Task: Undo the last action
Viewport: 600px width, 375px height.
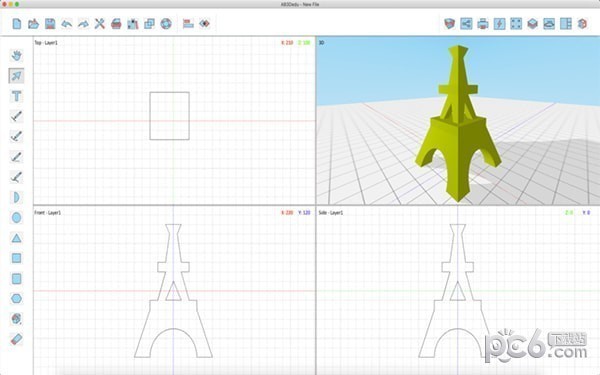Action: point(67,24)
